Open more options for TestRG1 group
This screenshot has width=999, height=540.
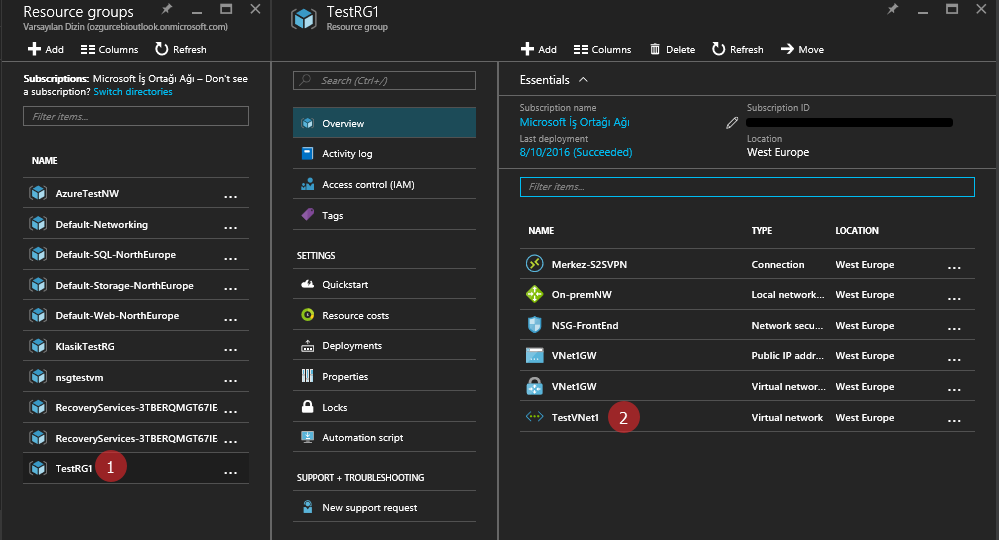point(231,471)
